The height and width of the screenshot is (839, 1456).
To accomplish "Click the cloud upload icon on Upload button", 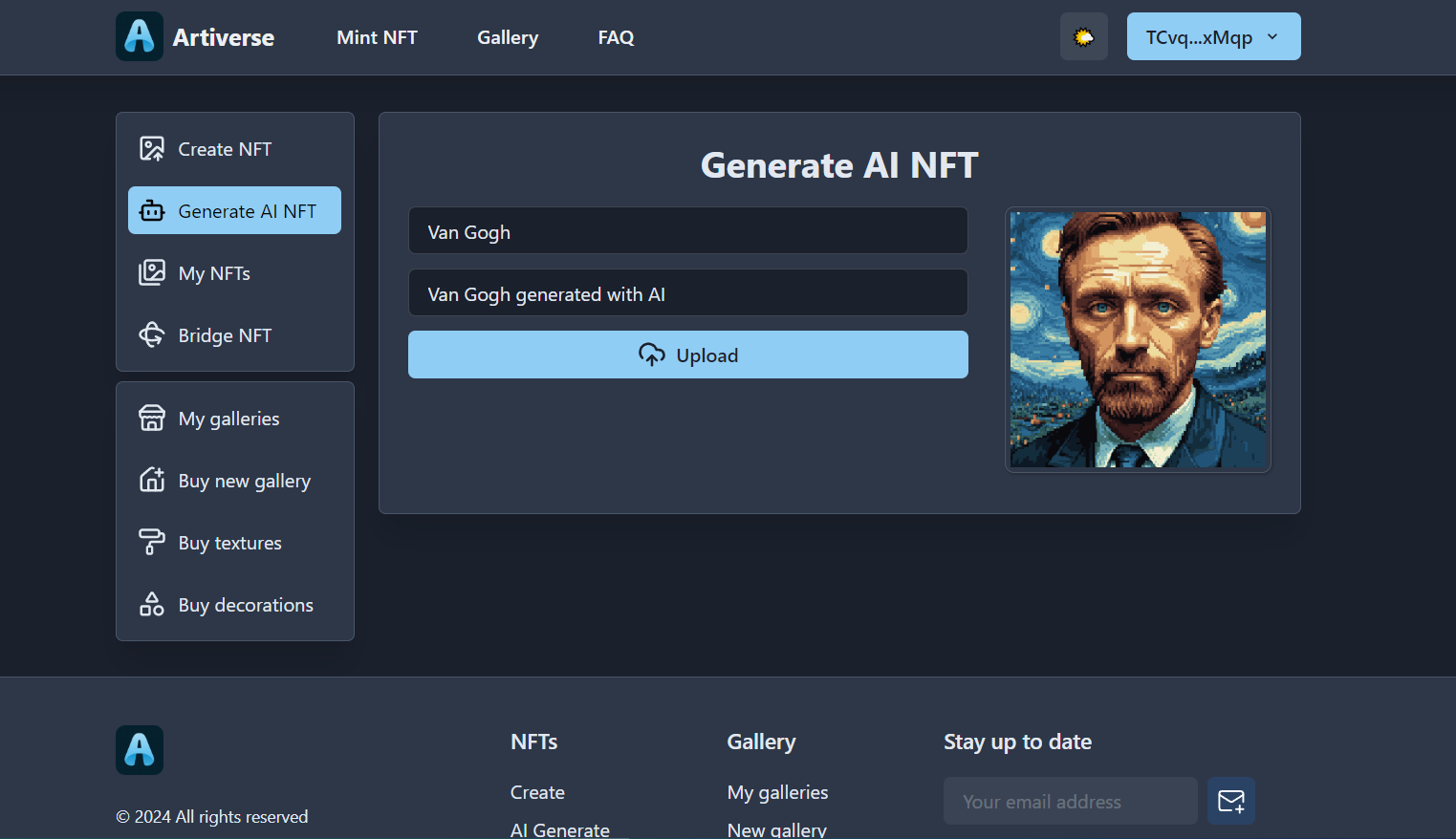I will click(x=652, y=355).
